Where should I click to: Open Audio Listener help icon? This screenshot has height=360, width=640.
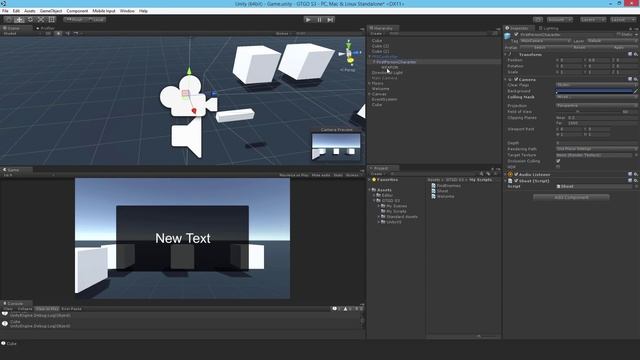(x=630, y=174)
